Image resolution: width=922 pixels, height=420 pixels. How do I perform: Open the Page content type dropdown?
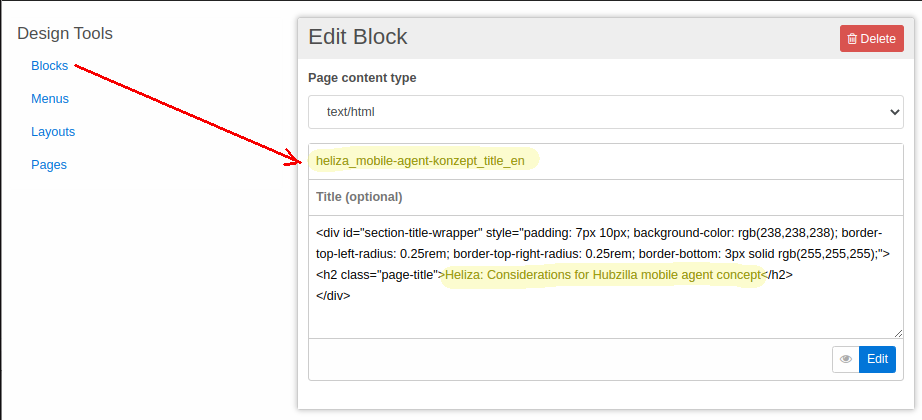click(605, 112)
